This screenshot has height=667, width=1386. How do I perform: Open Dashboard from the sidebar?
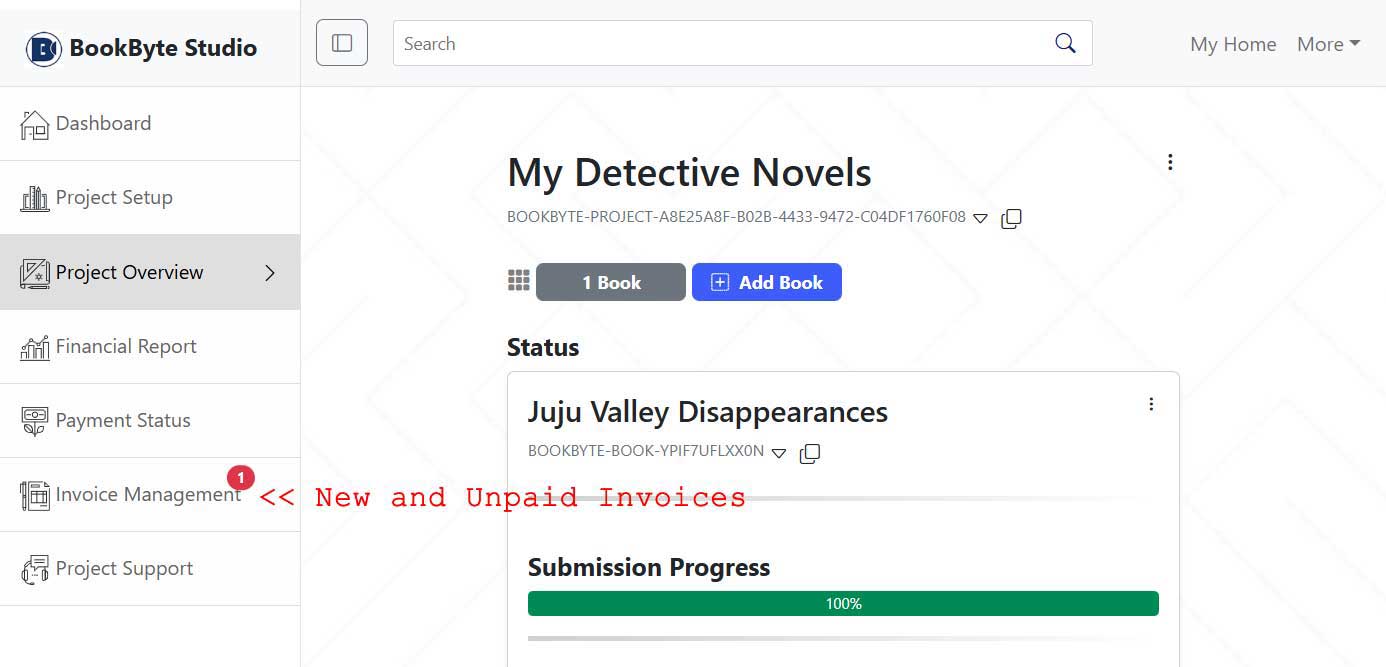click(103, 124)
